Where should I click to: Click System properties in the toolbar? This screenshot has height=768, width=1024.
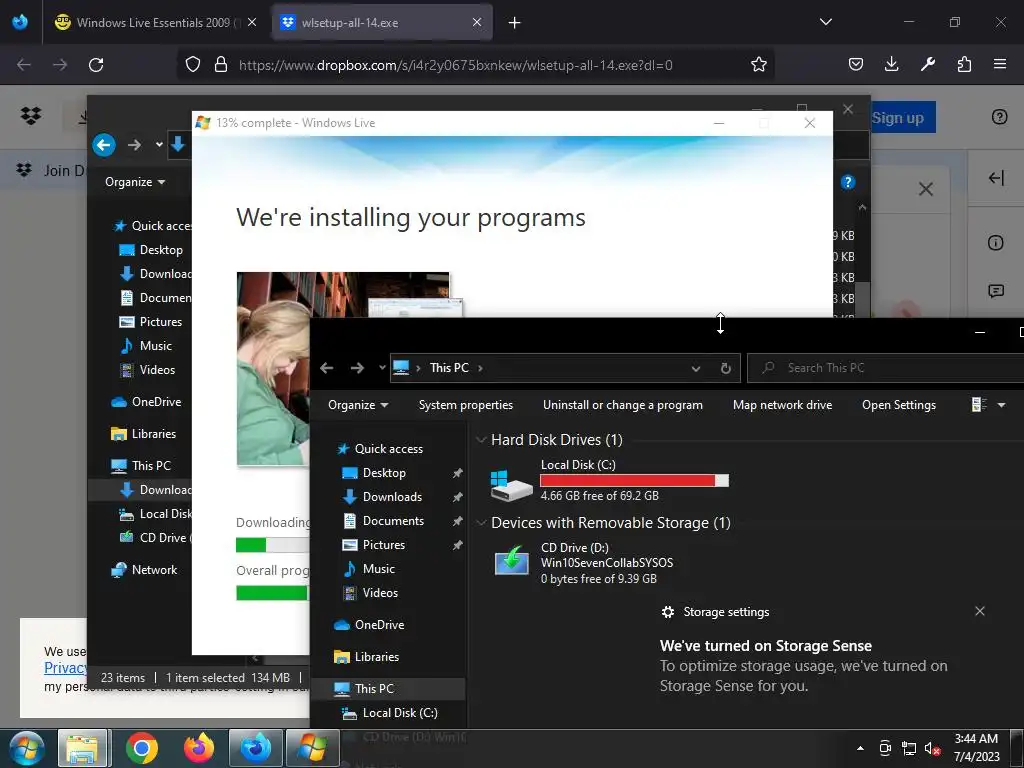click(466, 405)
